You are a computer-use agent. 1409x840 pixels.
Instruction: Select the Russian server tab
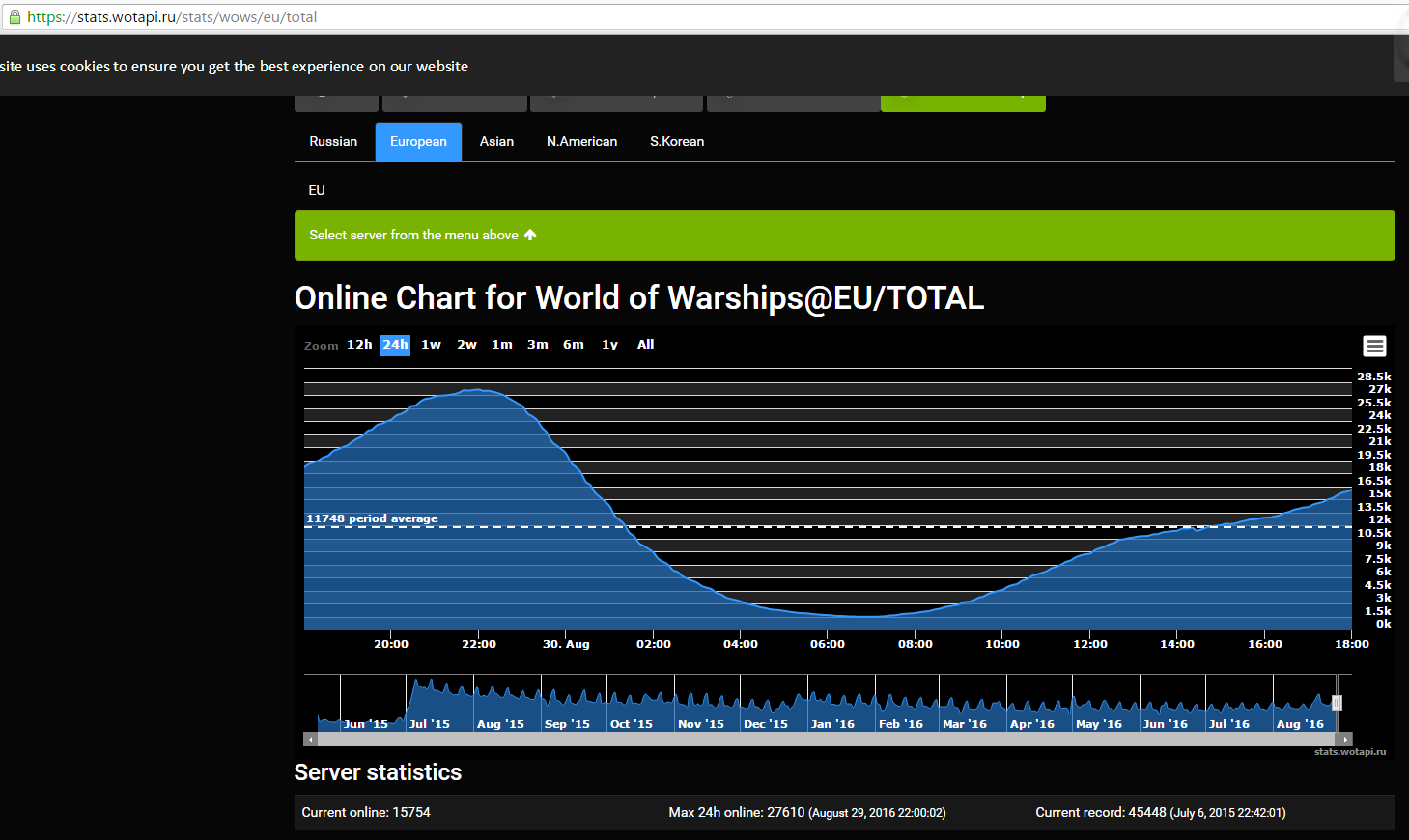333,142
